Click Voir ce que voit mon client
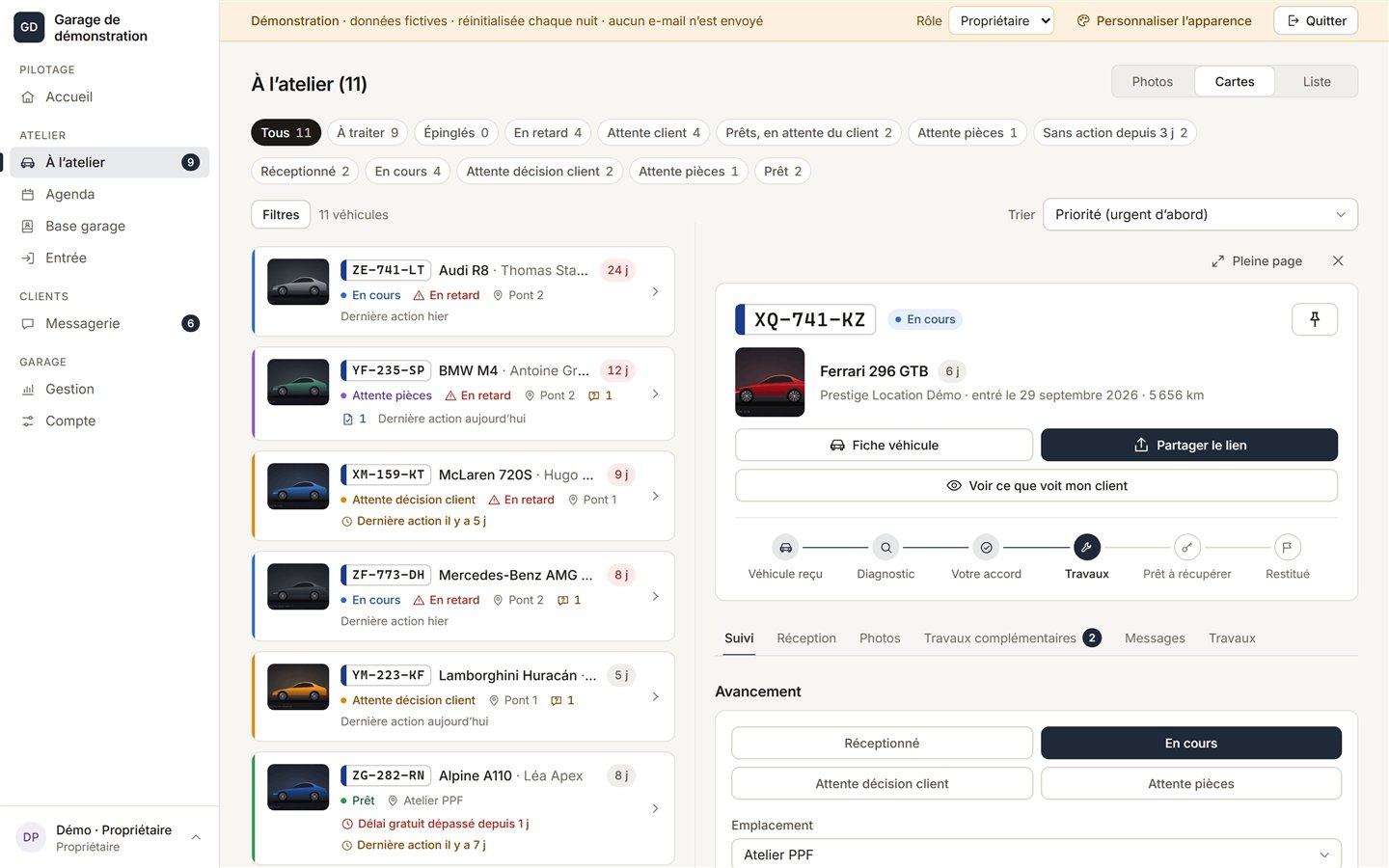The height and width of the screenshot is (868, 1389). 1036,485
